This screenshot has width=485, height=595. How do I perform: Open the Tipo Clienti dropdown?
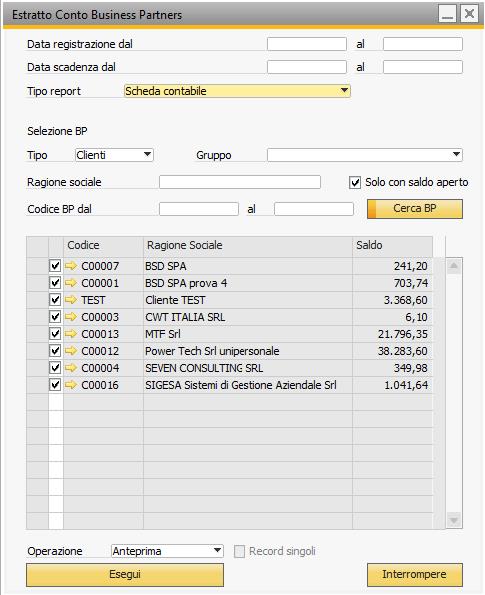(114, 155)
